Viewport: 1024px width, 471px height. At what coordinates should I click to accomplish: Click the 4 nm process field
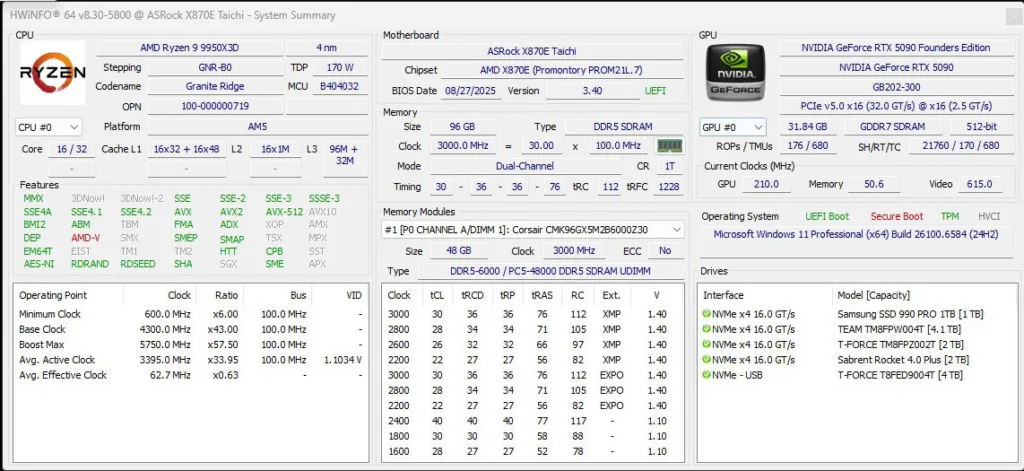pyautogui.click(x=327, y=48)
